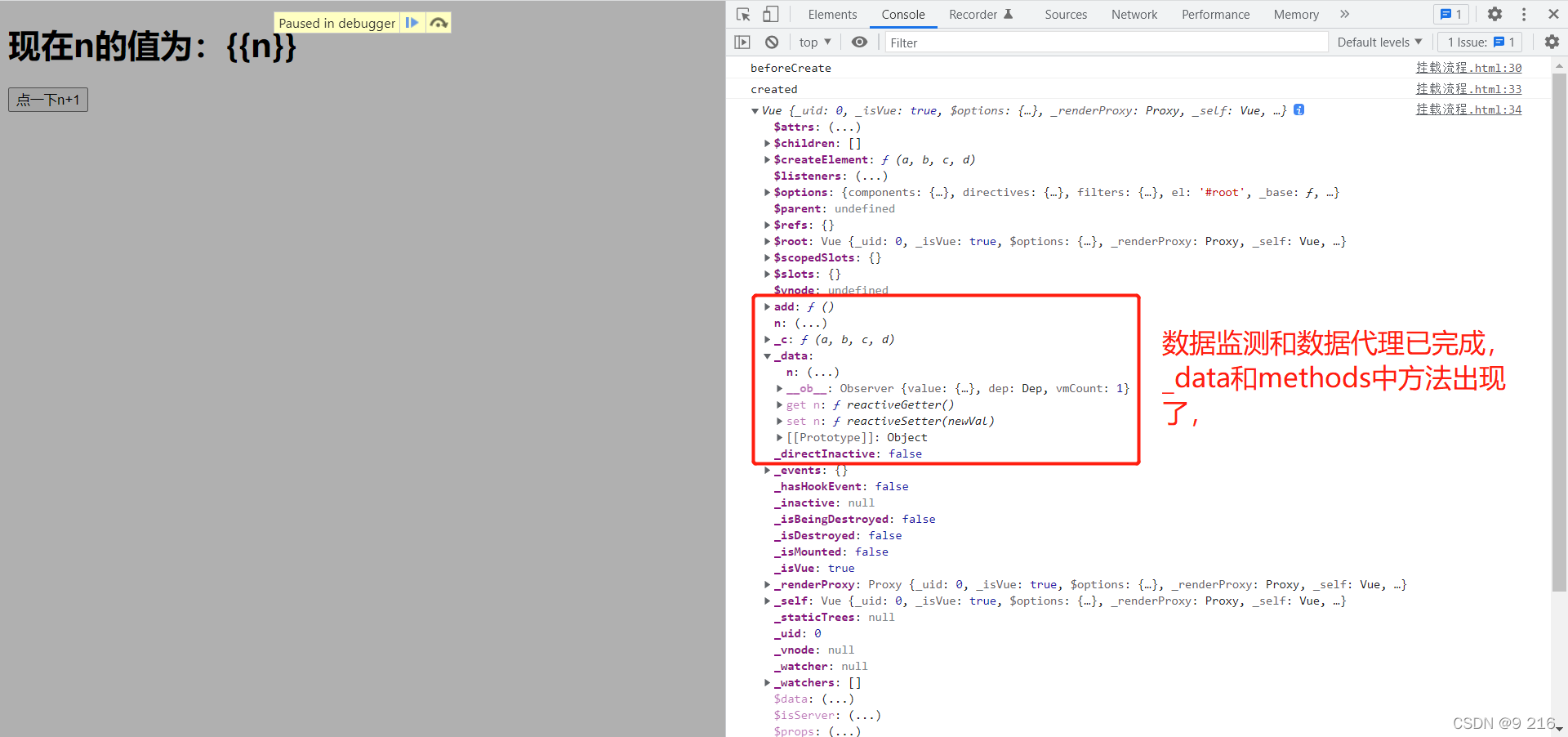
Task: Close the DevTools panel
Action: 1553,15
